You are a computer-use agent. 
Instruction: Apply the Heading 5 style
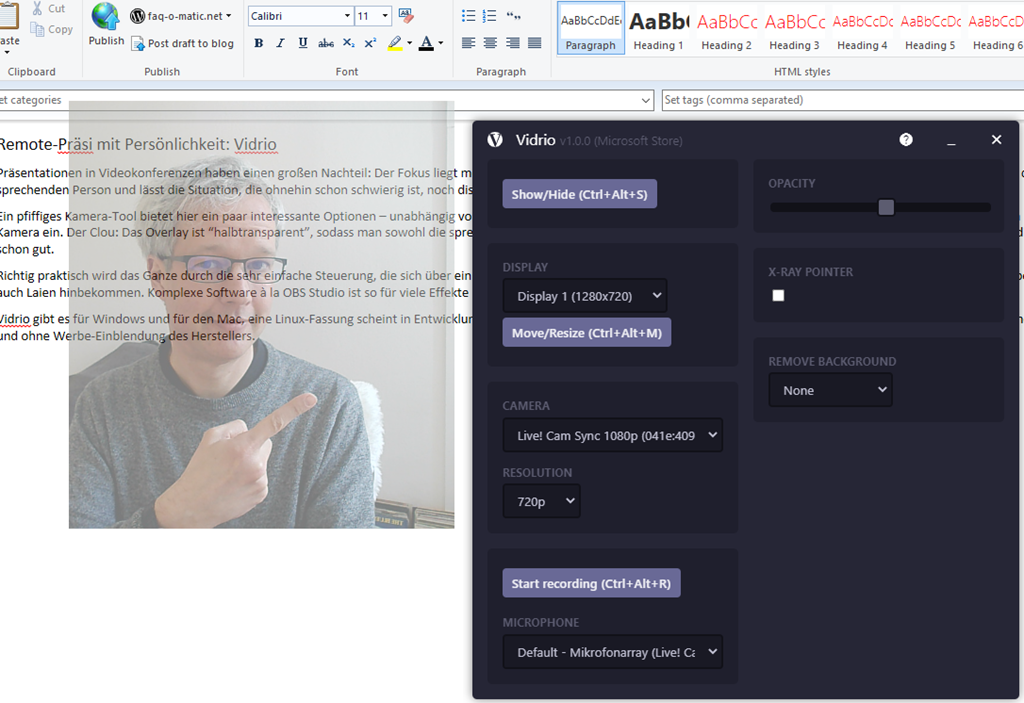(930, 28)
